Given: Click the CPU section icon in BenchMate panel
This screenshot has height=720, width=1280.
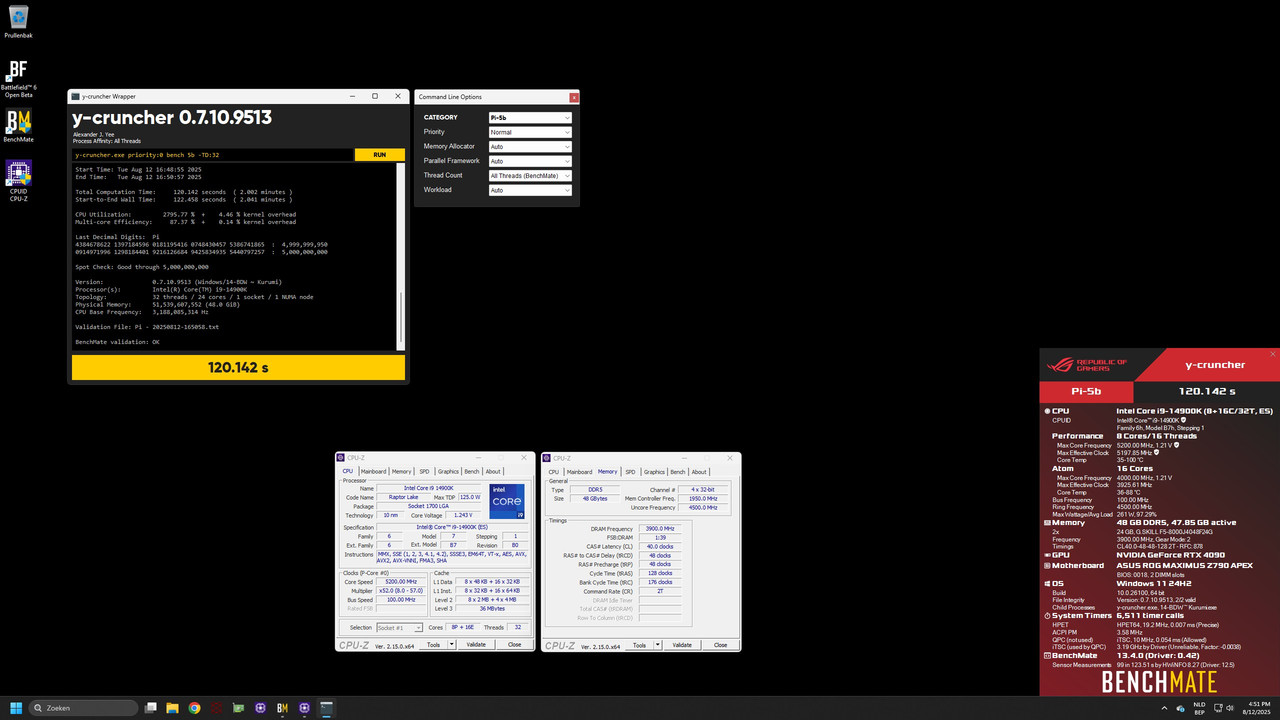Looking at the screenshot, I should 1047,411.
